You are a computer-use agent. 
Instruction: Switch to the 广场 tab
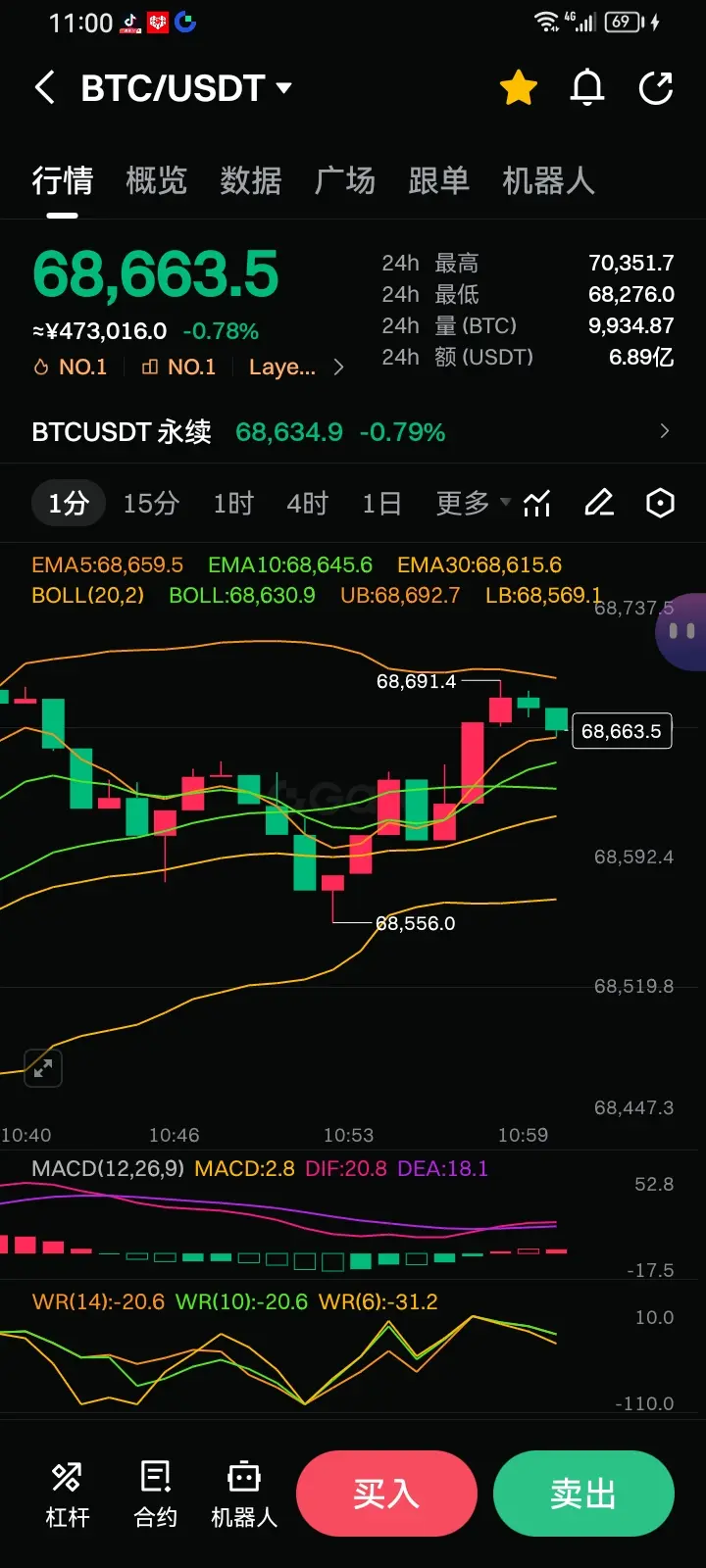click(x=345, y=180)
